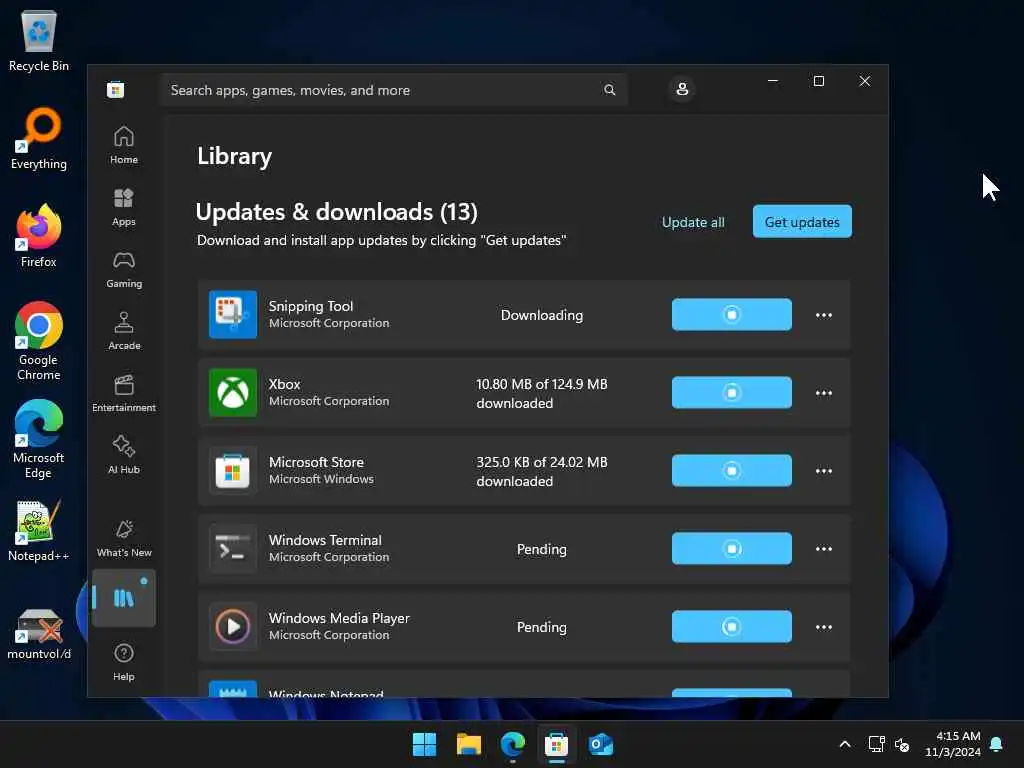Open File Explorer from the taskbar
This screenshot has width=1024, height=768.
pyautogui.click(x=469, y=744)
